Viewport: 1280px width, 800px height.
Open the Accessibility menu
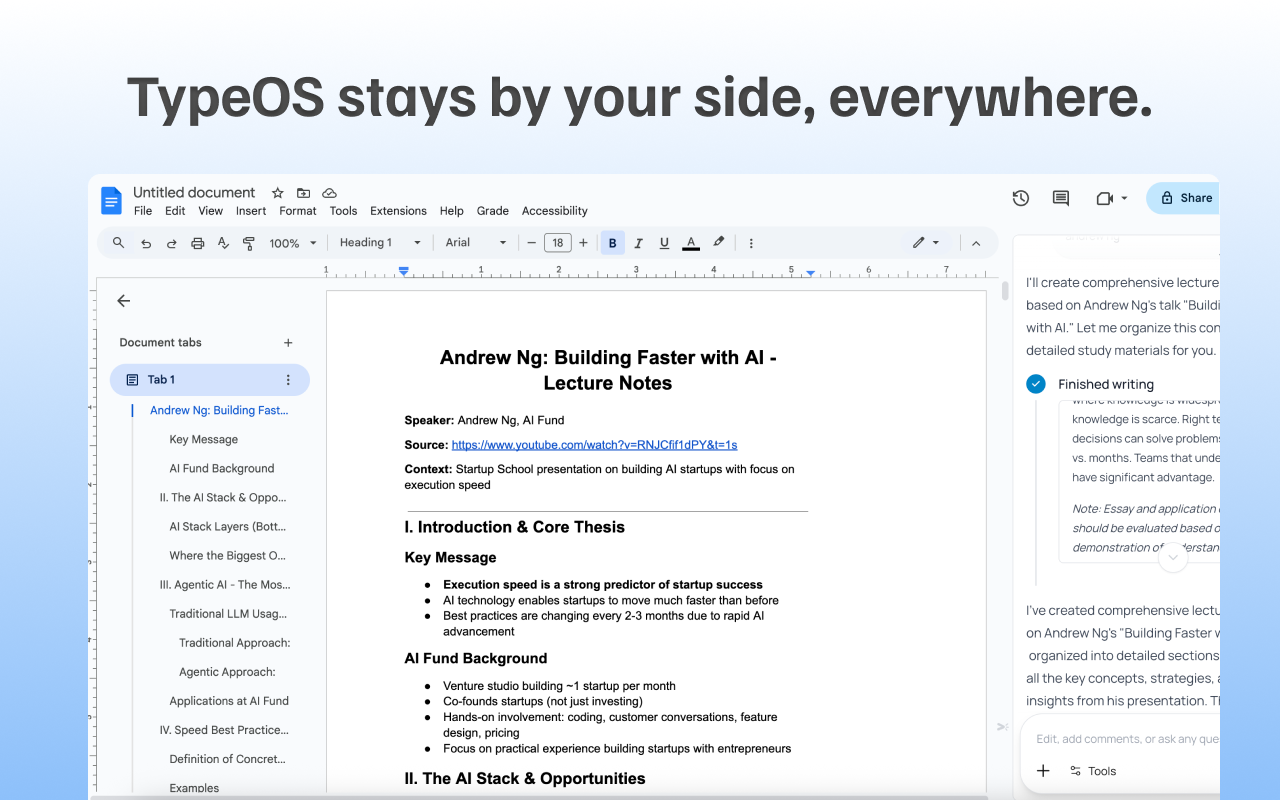coord(555,211)
